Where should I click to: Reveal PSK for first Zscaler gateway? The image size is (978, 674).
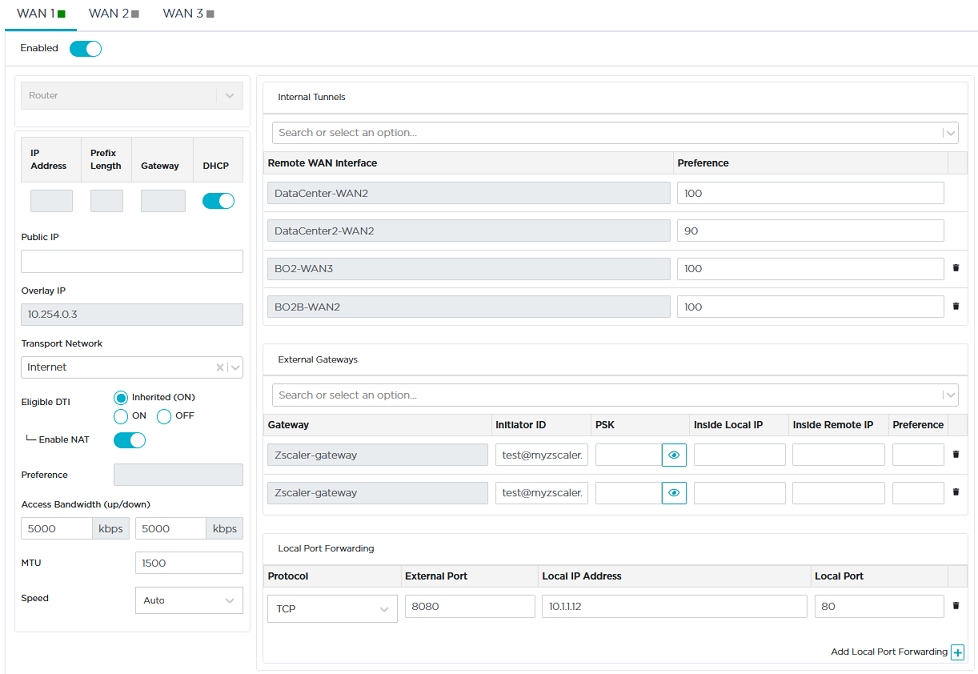click(x=674, y=455)
